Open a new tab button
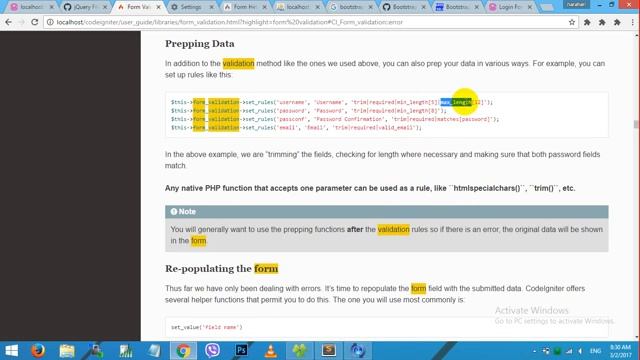The height and width of the screenshot is (360, 640). 547,7
